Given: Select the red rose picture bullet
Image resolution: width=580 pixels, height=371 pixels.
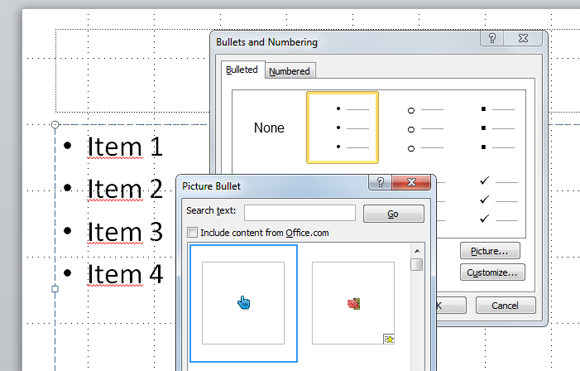Looking at the screenshot, I should pyautogui.click(x=353, y=303).
